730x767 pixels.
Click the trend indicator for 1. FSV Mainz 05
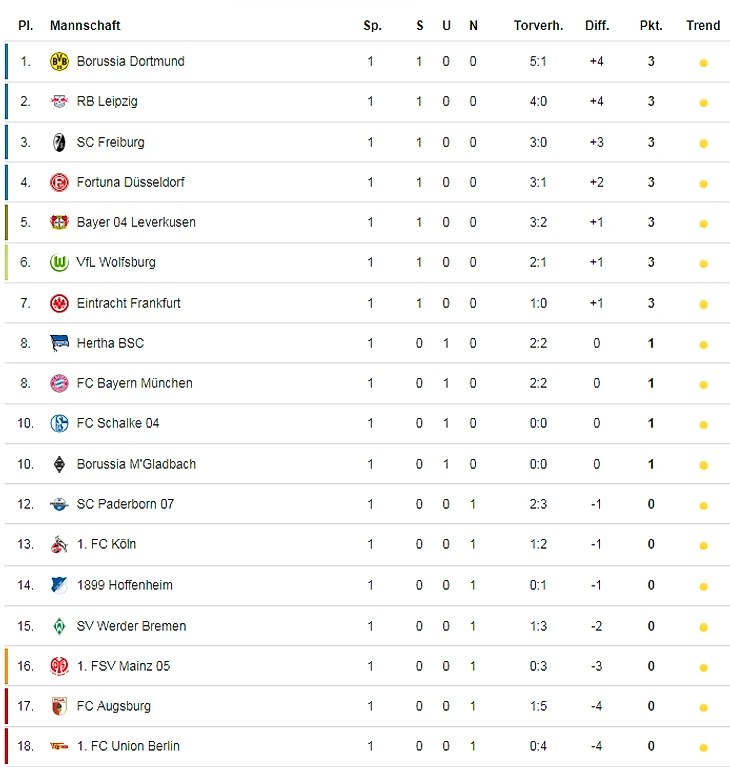coord(703,668)
